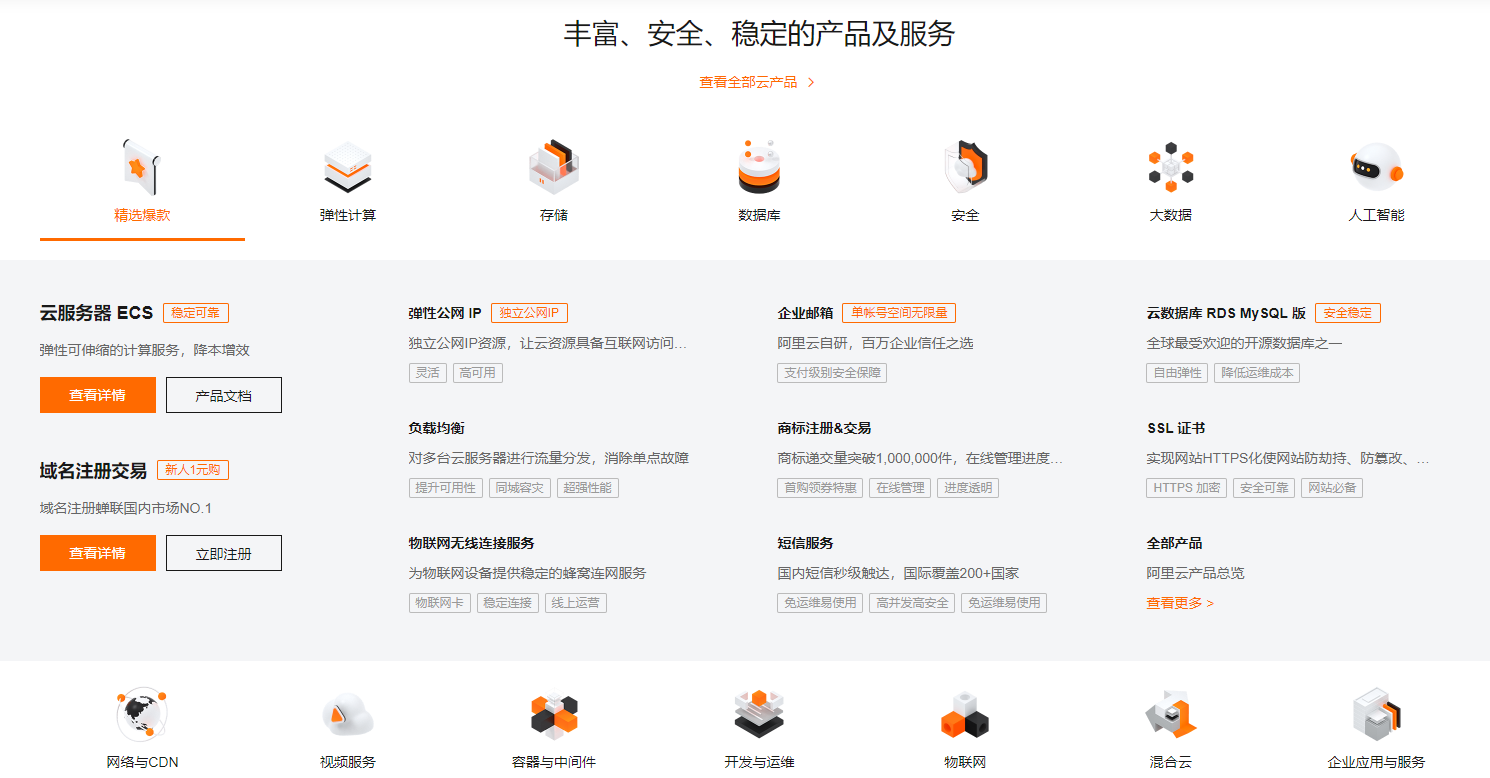The image size is (1490, 778).
Task: Open 云数据库 RDS MySQL 版 link
Action: pos(1226,313)
